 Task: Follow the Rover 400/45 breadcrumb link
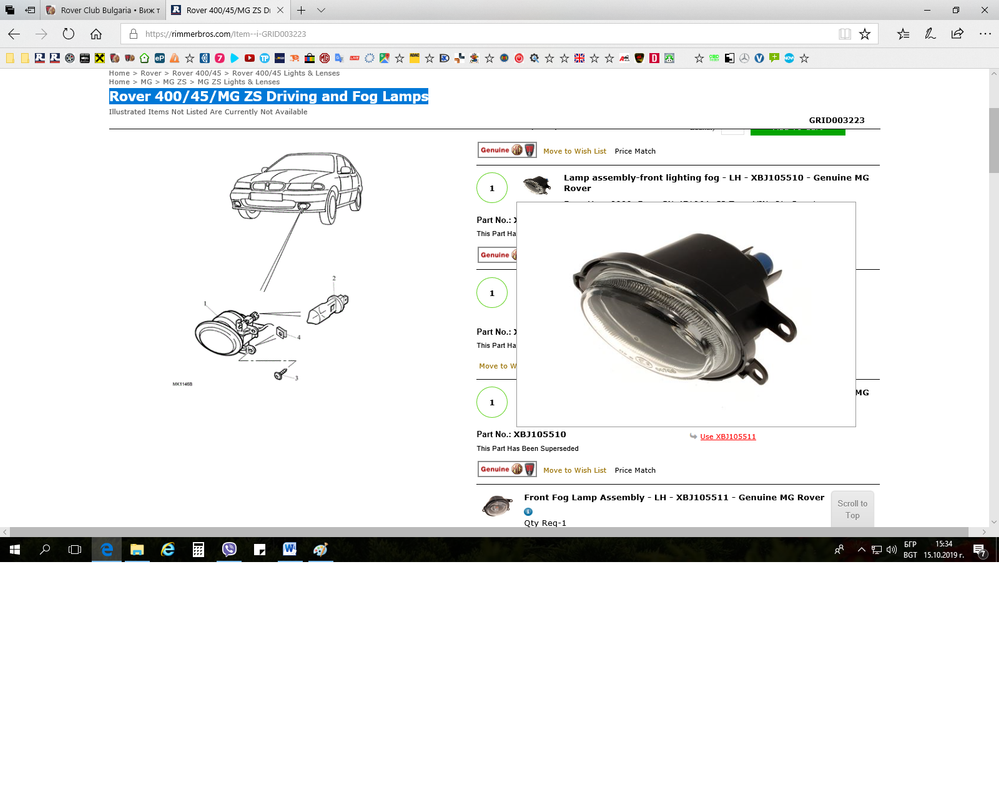pyautogui.click(x=196, y=73)
